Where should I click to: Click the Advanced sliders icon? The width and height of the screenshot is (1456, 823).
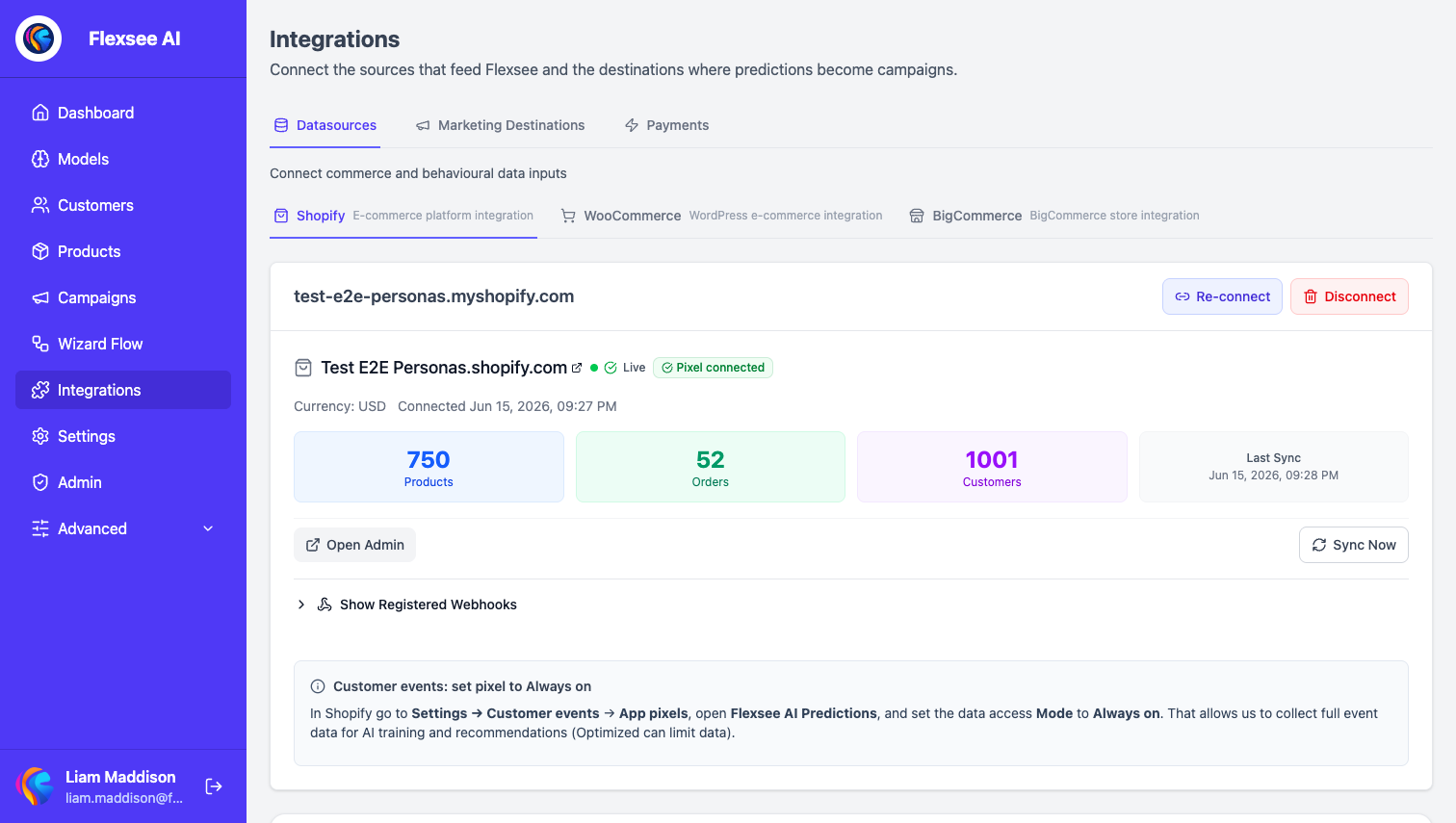(40, 528)
